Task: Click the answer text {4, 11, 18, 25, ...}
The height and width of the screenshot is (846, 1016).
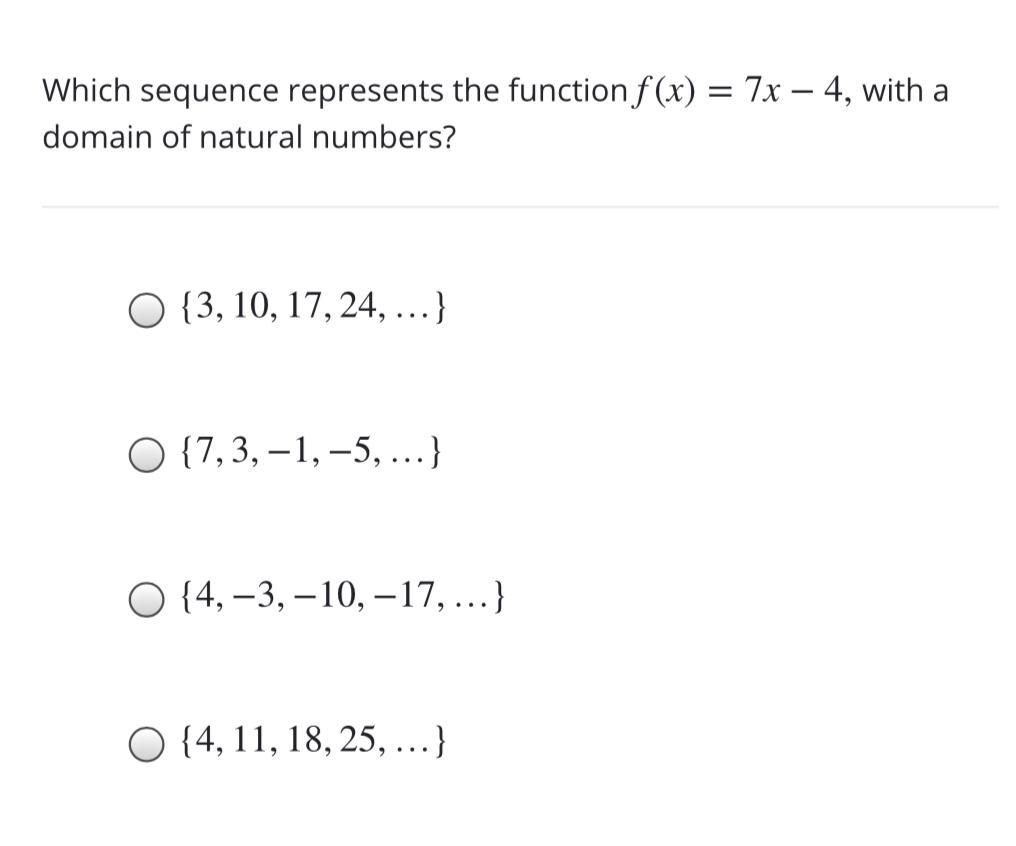Action: tap(312, 744)
